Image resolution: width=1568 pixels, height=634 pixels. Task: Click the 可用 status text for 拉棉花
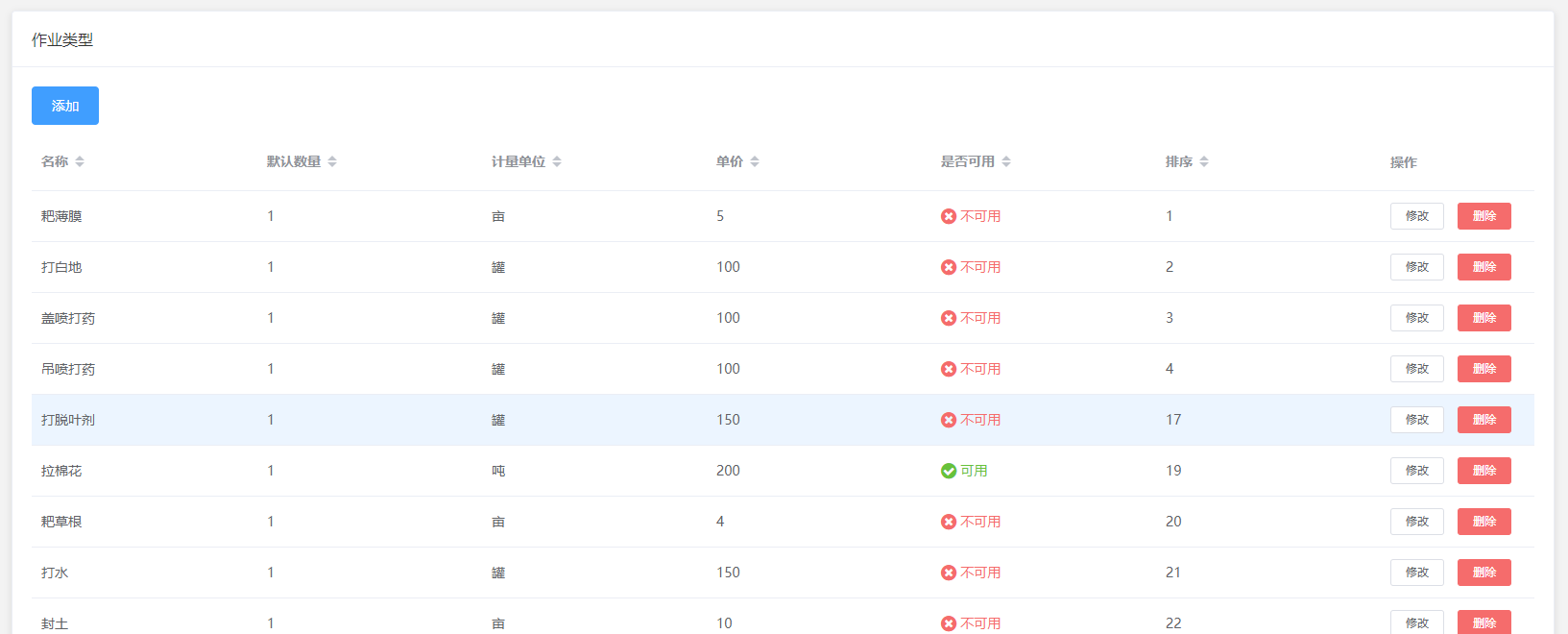click(x=974, y=471)
